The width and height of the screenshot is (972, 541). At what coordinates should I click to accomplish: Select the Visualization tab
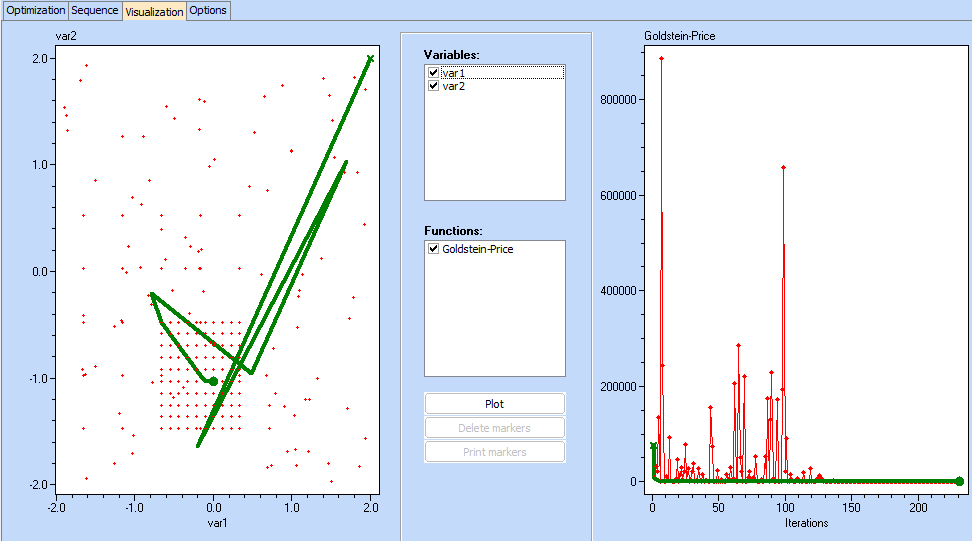(x=154, y=11)
